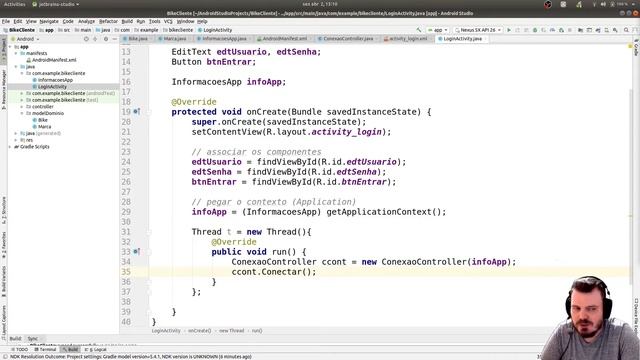The image size is (640, 360).
Task: Select the Sync tab in Build panel
Action: (x=32, y=339)
